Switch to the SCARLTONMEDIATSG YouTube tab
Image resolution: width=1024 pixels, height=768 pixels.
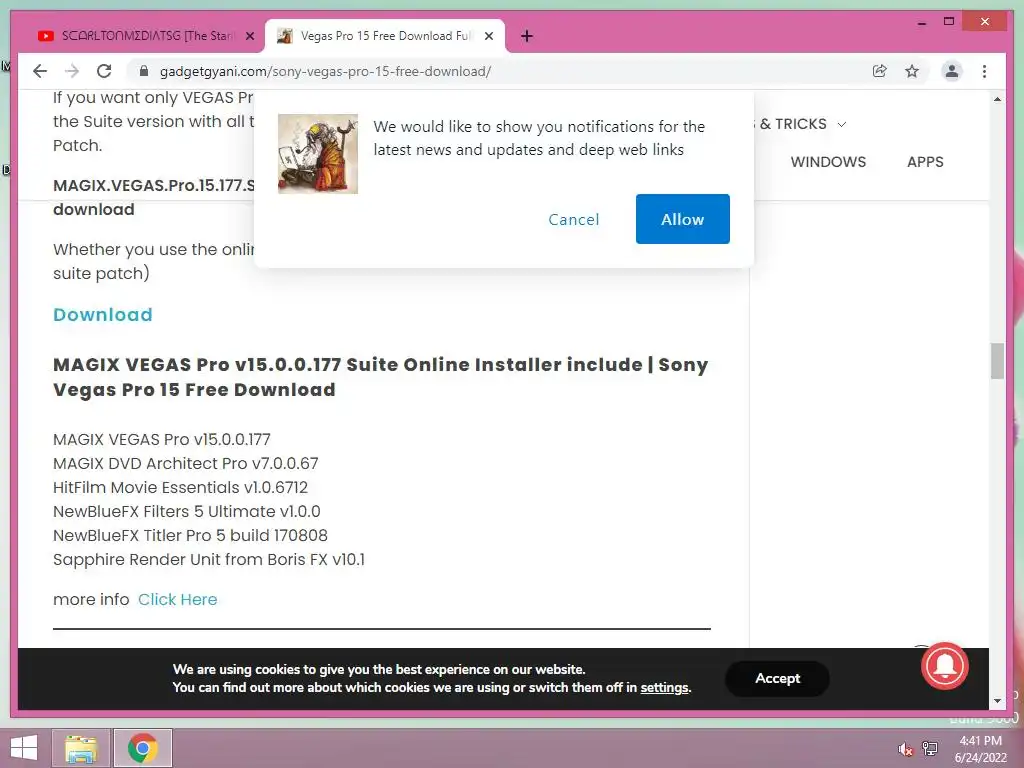click(x=146, y=36)
